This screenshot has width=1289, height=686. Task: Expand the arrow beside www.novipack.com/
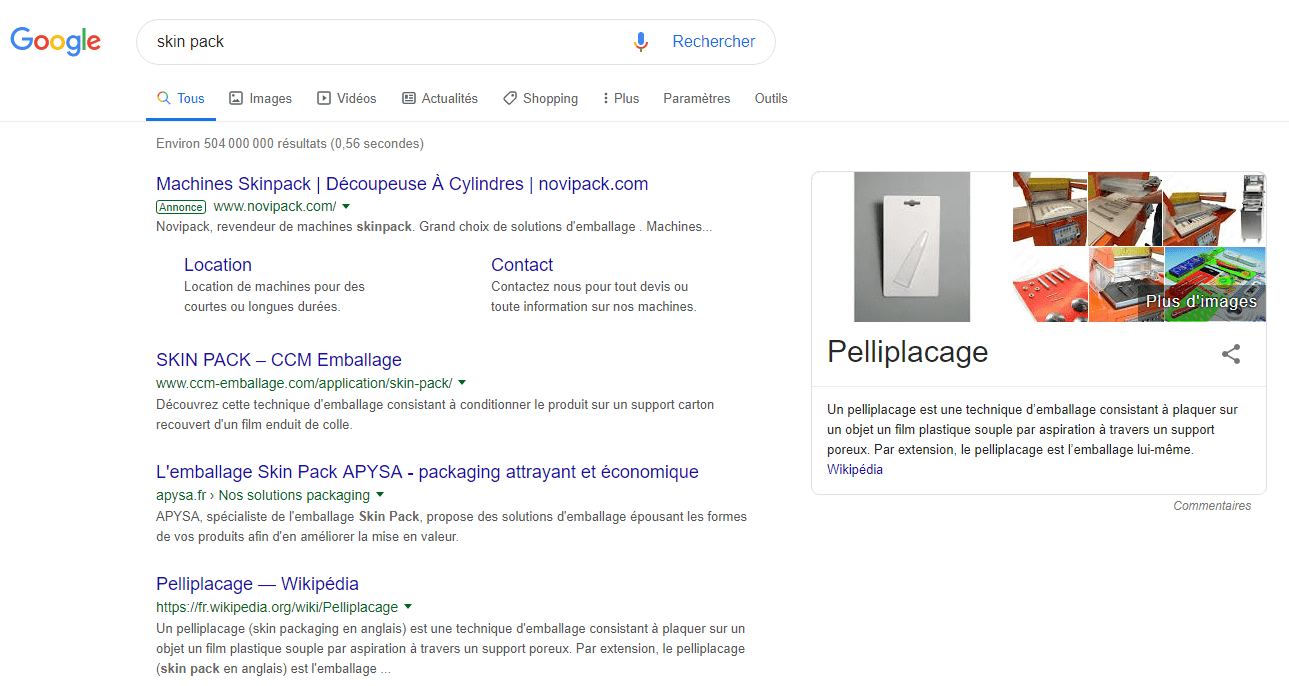pos(346,207)
